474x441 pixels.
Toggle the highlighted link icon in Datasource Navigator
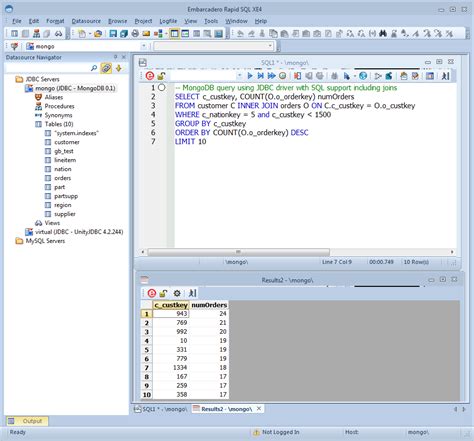pyautogui.click(x=106, y=68)
